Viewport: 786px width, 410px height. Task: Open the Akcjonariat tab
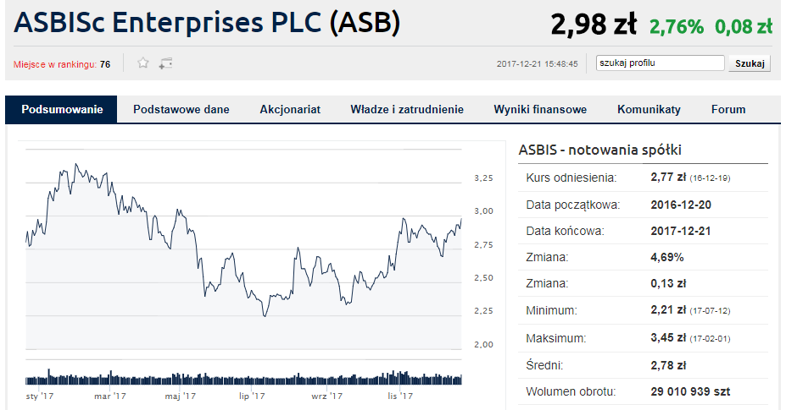pos(290,109)
